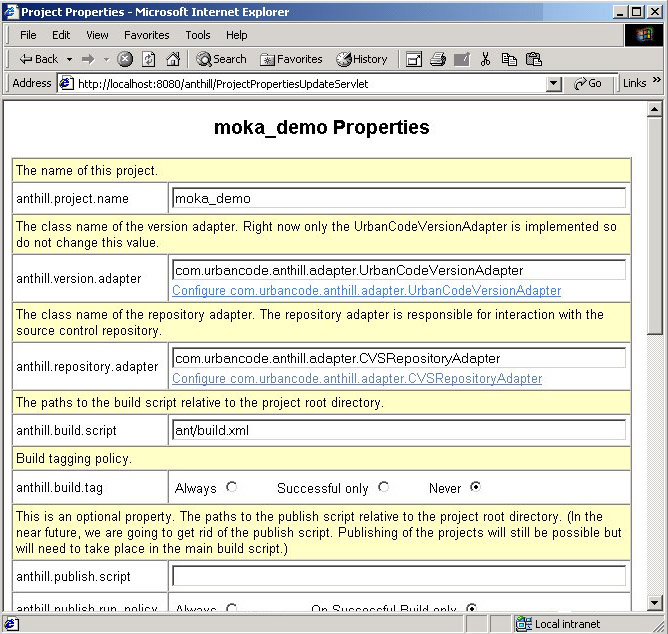Refresh the page with the Refresh icon
The height and width of the screenshot is (634, 668).
pos(149,59)
